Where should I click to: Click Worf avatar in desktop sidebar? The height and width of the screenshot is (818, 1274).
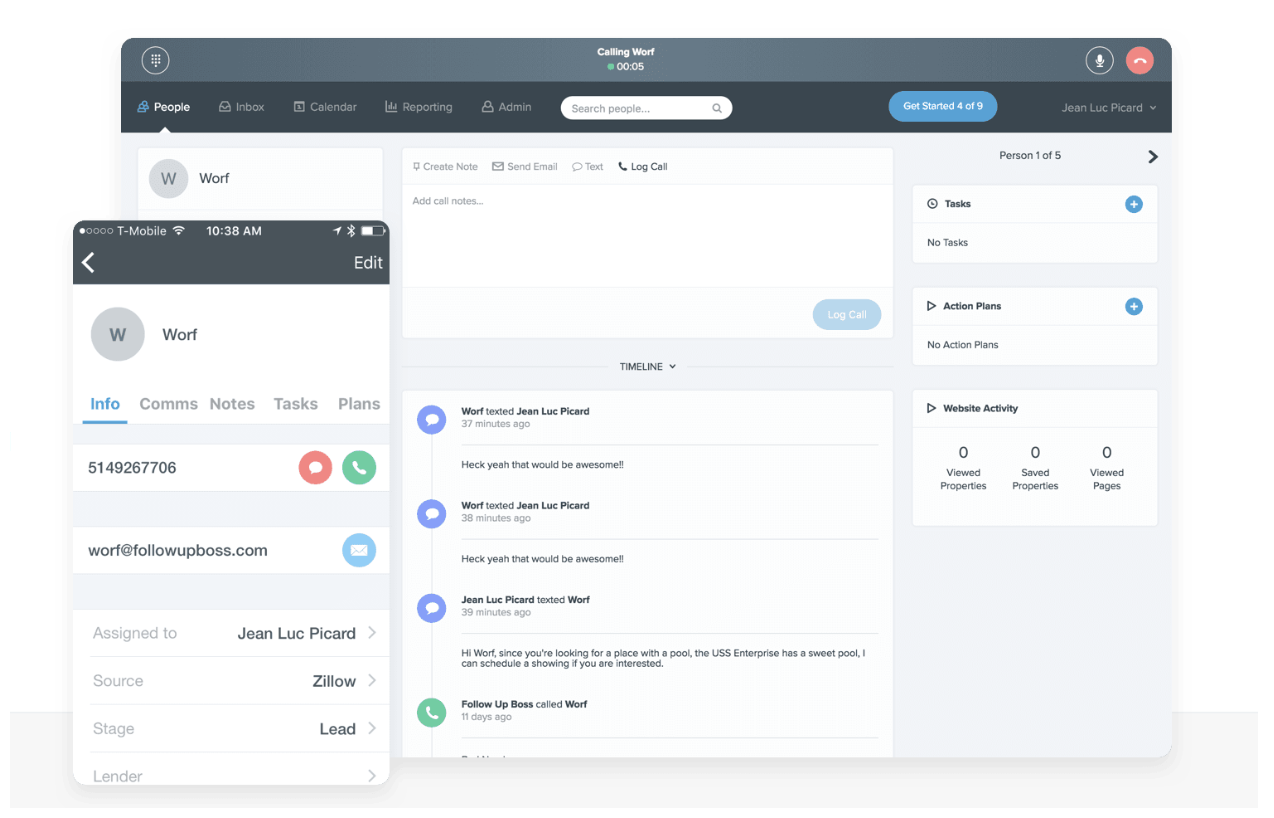click(x=168, y=178)
